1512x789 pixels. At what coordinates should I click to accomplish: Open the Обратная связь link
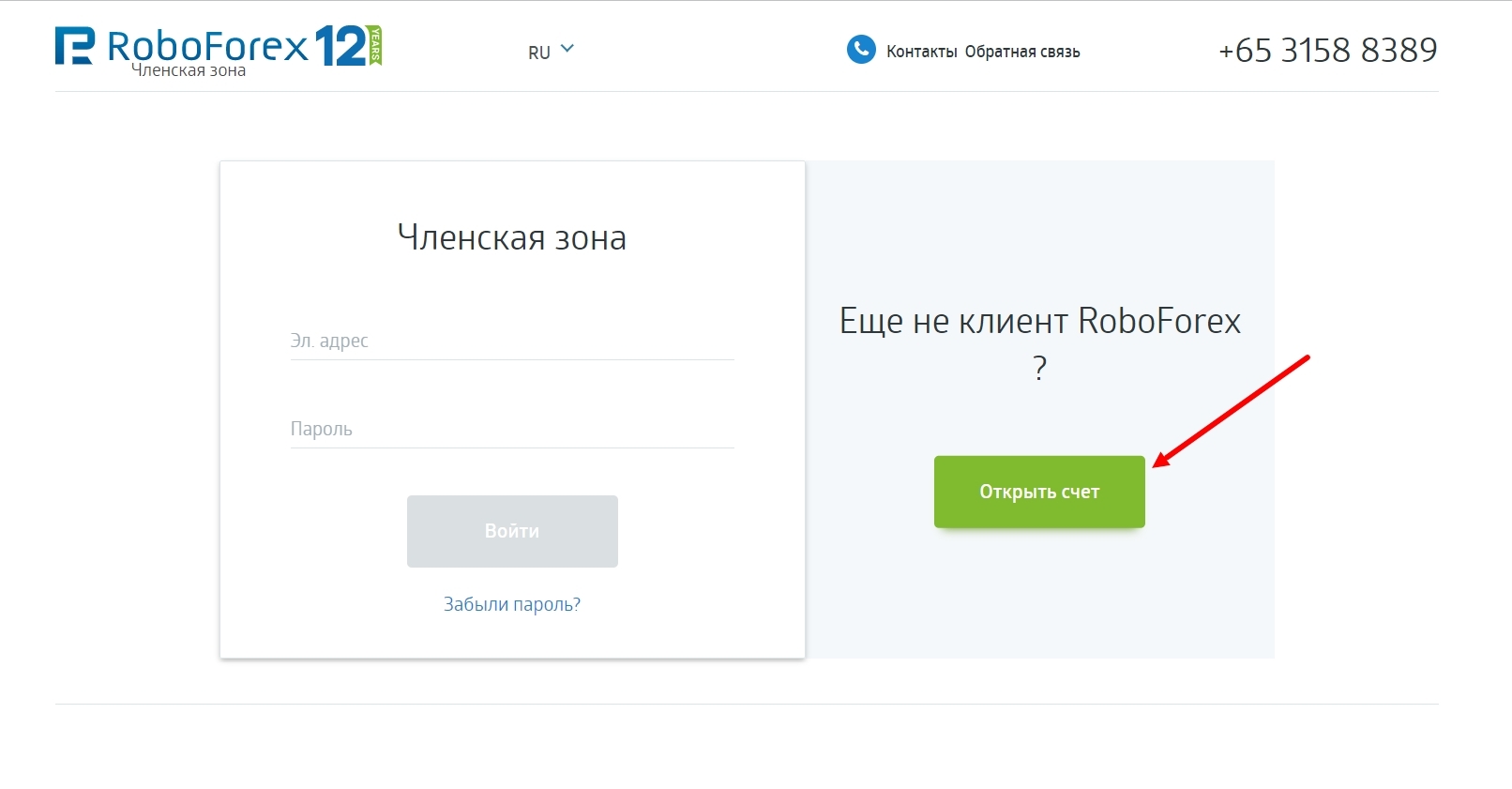click(x=1022, y=52)
